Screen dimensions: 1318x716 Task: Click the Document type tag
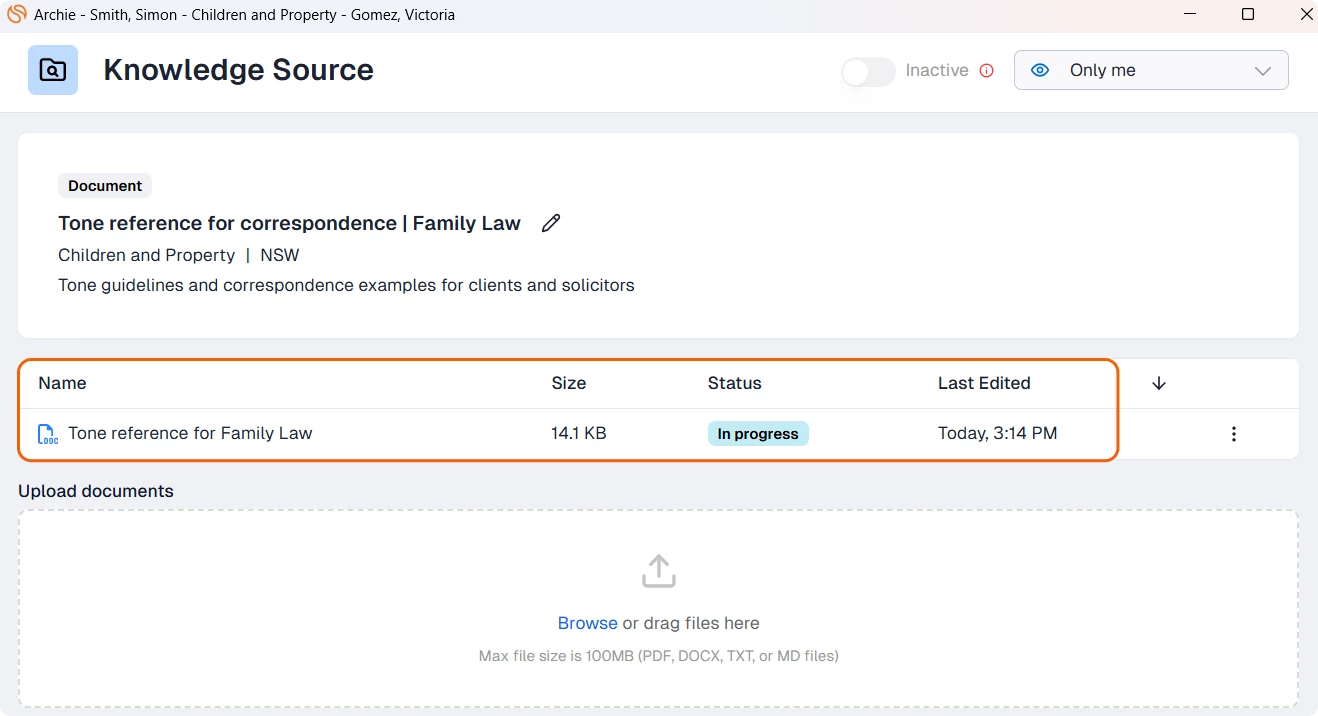105,186
